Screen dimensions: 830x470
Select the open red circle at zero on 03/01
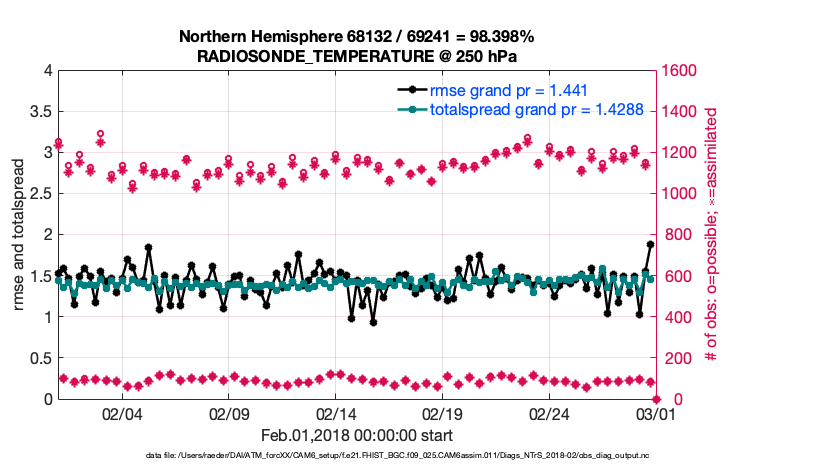click(x=656, y=399)
